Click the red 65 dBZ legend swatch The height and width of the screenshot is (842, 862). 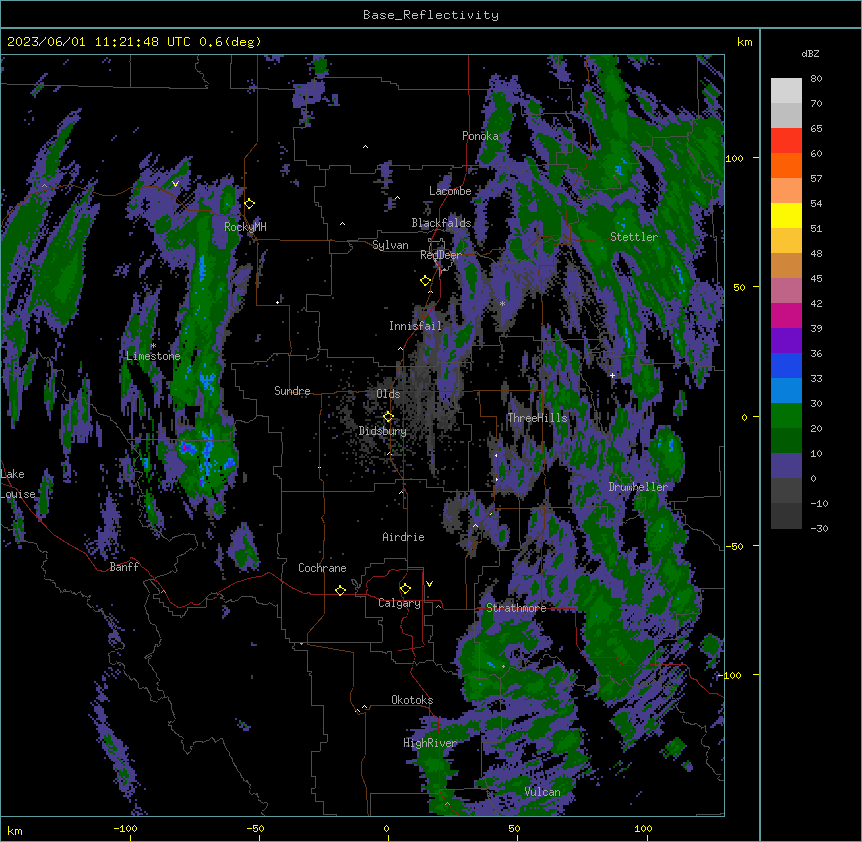[x=786, y=141]
